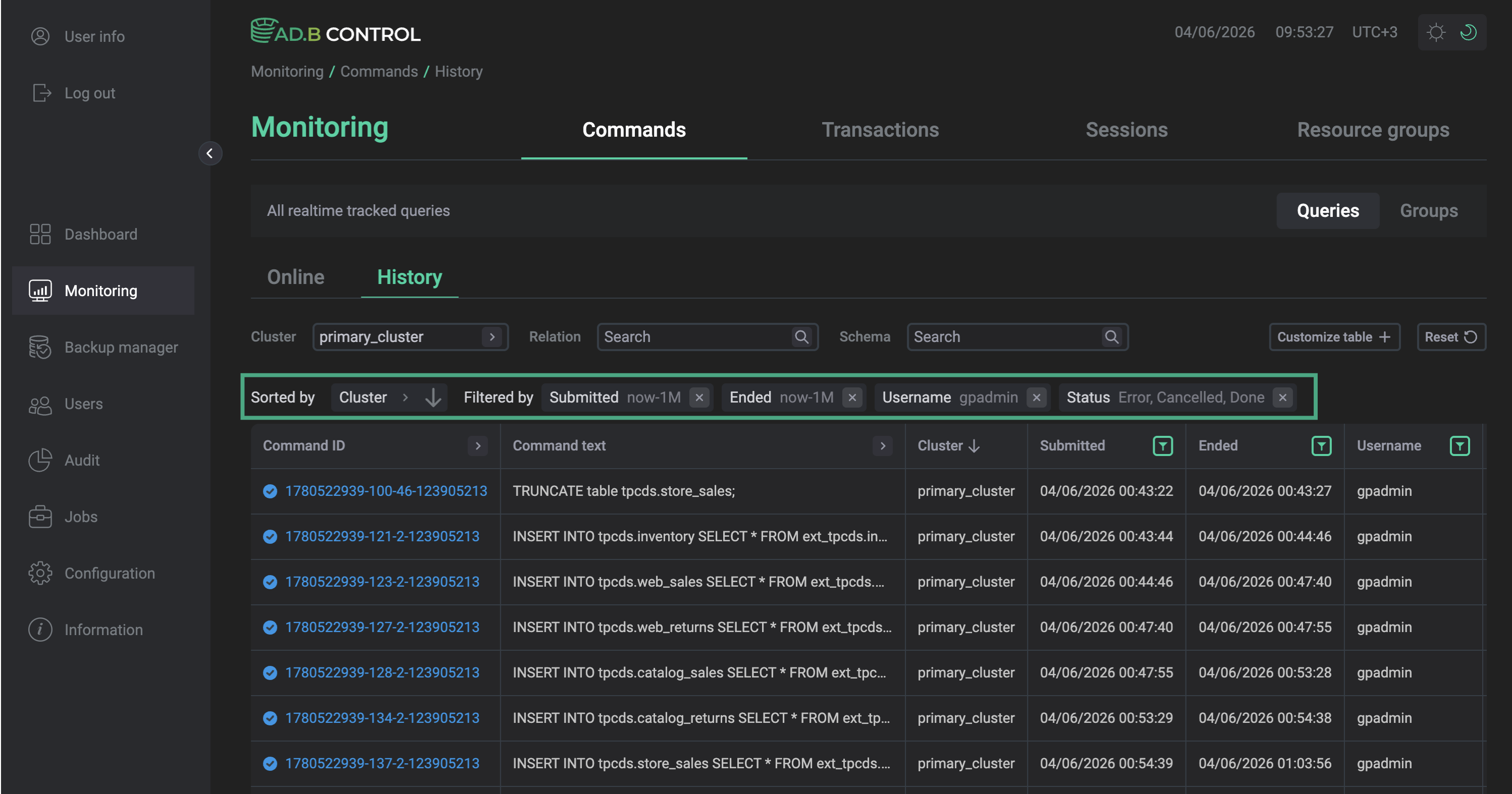1512x794 pixels.
Task: Remove the Username gpadmin filter
Action: tap(1037, 398)
